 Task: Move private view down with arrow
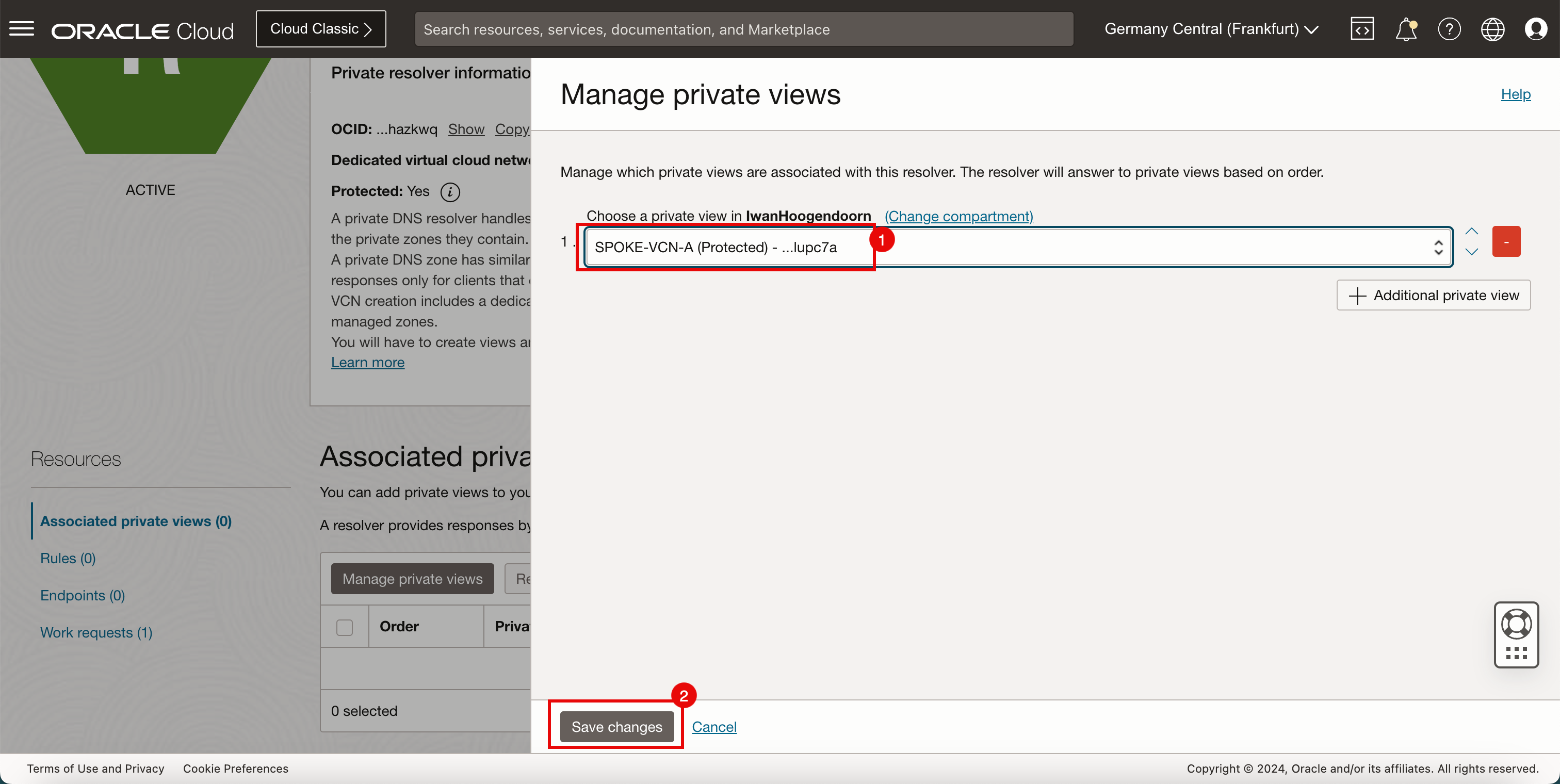point(1472,252)
